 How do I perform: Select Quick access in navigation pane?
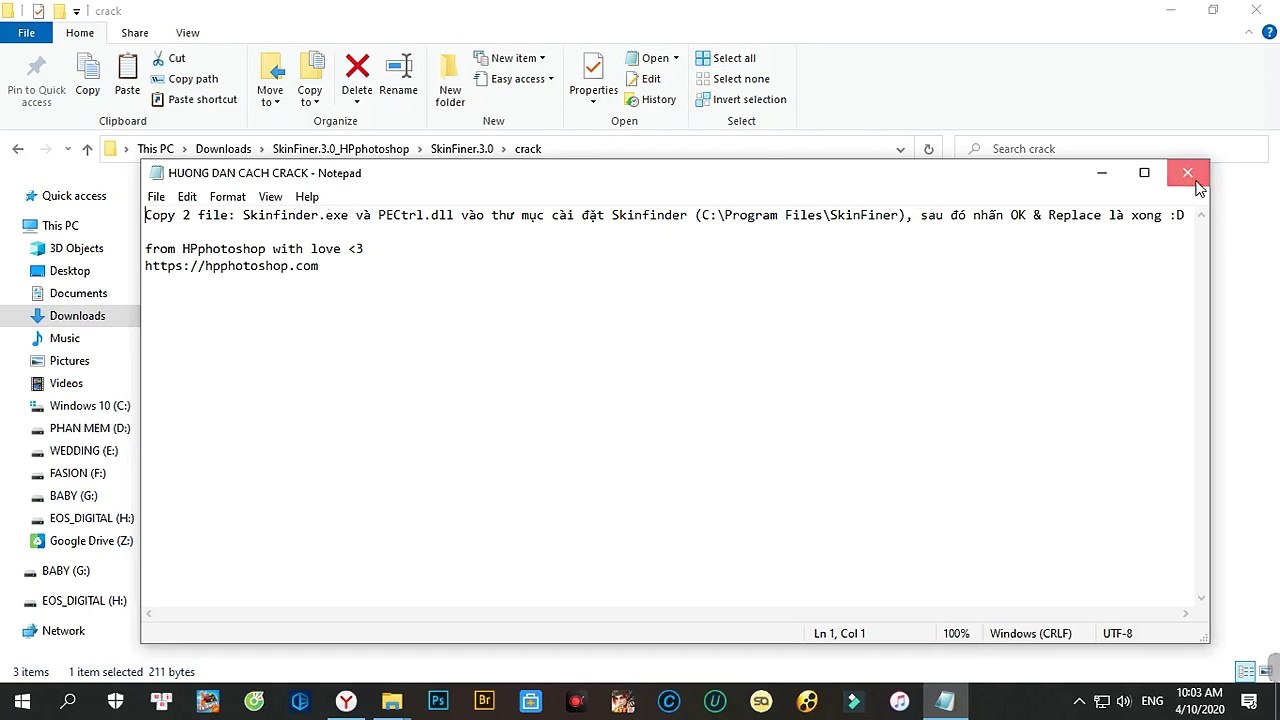74,196
